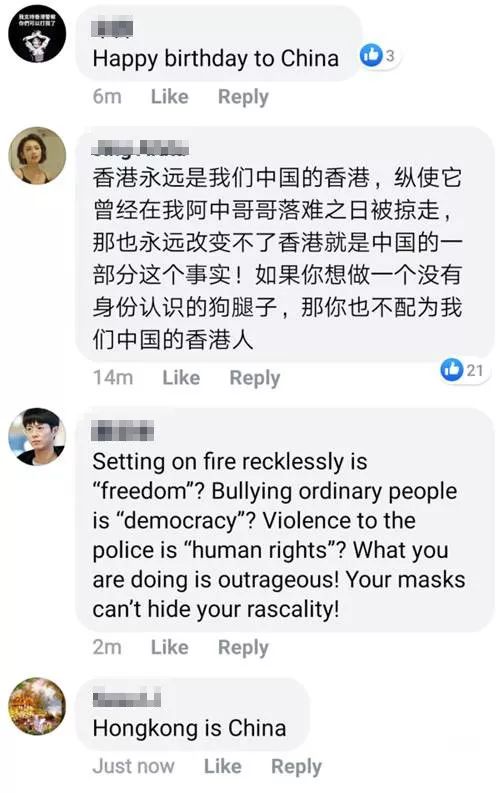Open the woman avatar on the Chinese comment
499x793 pixels.
pos(37,156)
